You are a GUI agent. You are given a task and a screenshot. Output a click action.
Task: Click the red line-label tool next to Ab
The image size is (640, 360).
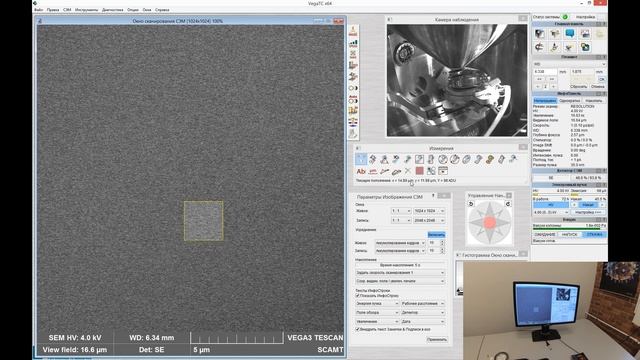372,171
